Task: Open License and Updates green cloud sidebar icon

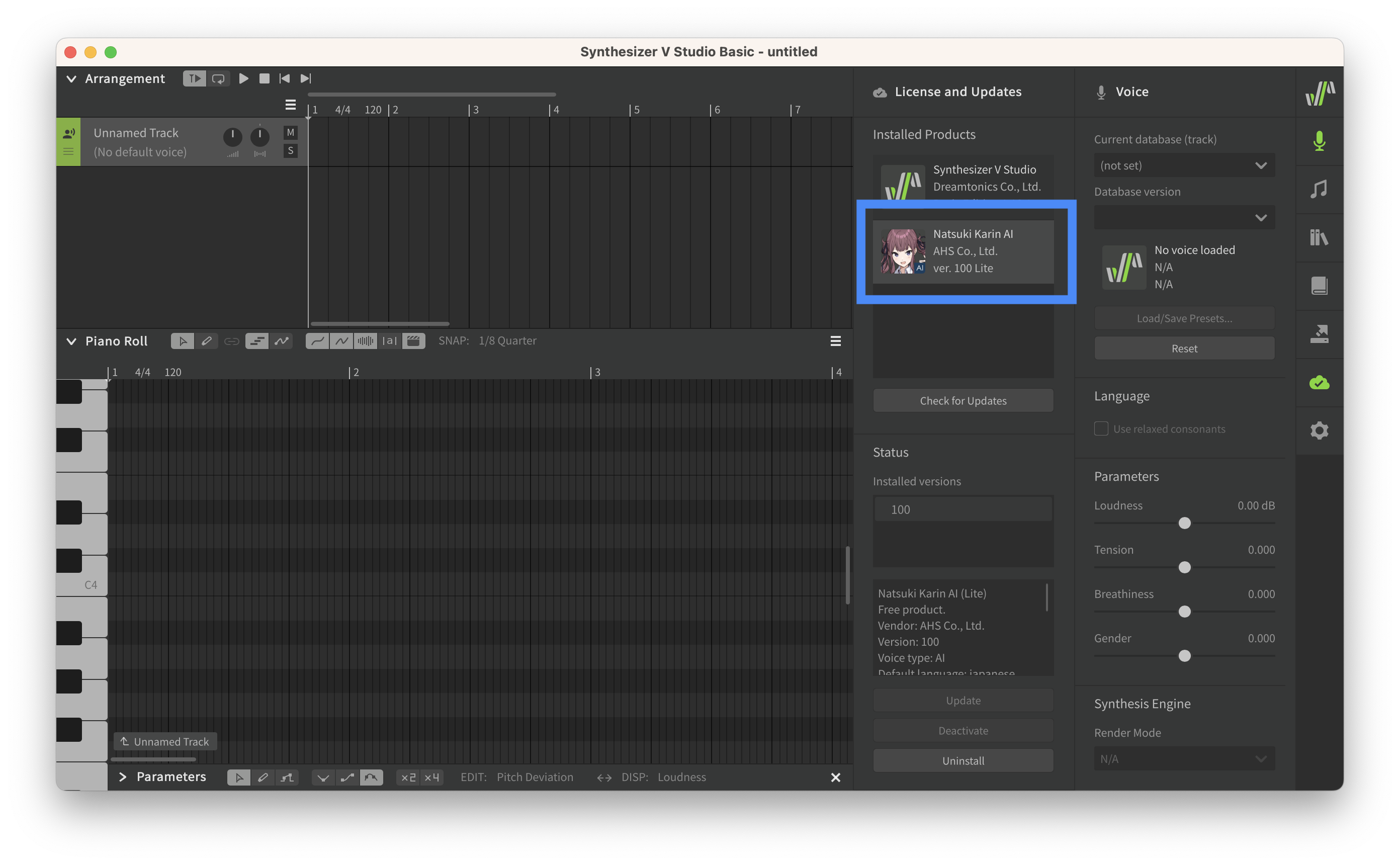Action: [x=1319, y=382]
